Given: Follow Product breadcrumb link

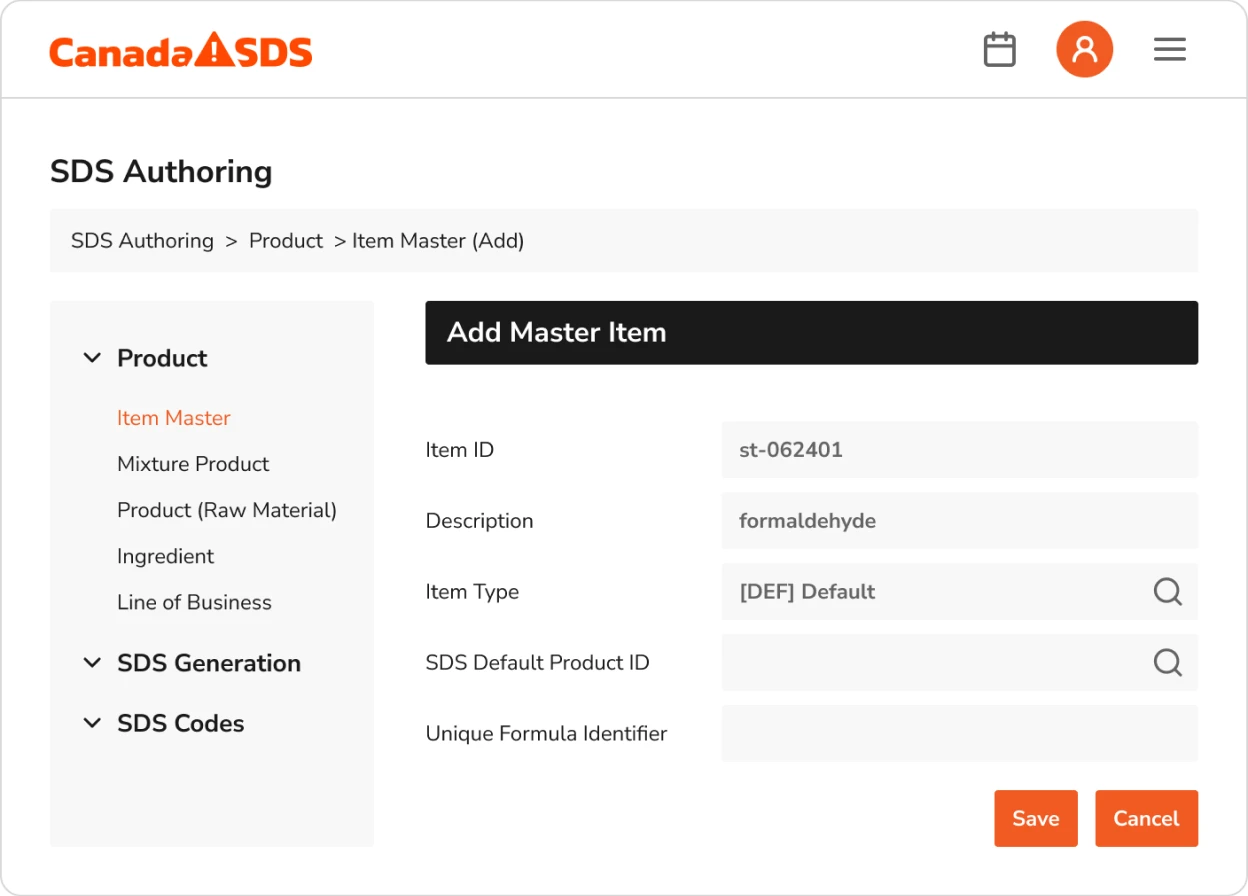Looking at the screenshot, I should pos(286,241).
